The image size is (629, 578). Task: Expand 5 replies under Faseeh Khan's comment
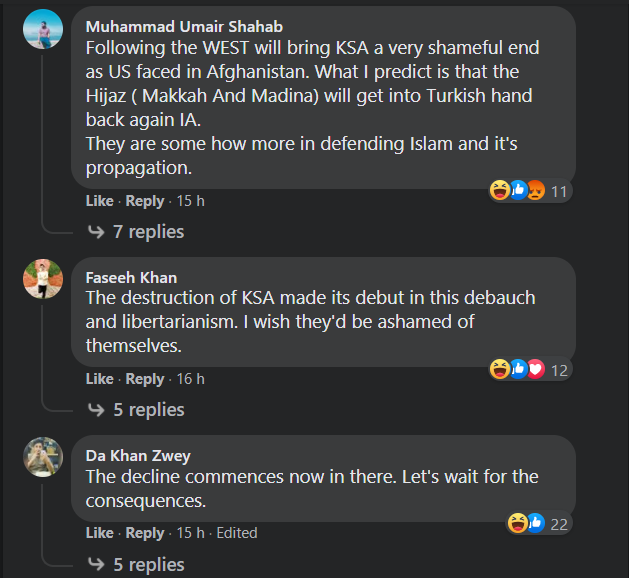[148, 410]
